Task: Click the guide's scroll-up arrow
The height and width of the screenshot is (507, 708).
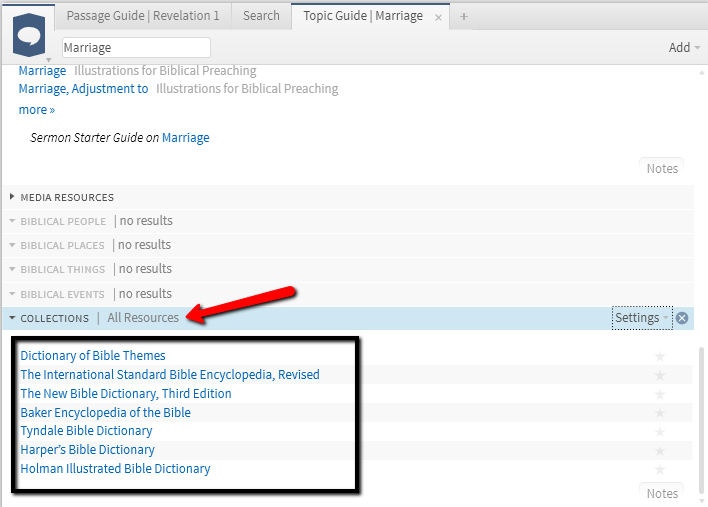Action: (702, 72)
